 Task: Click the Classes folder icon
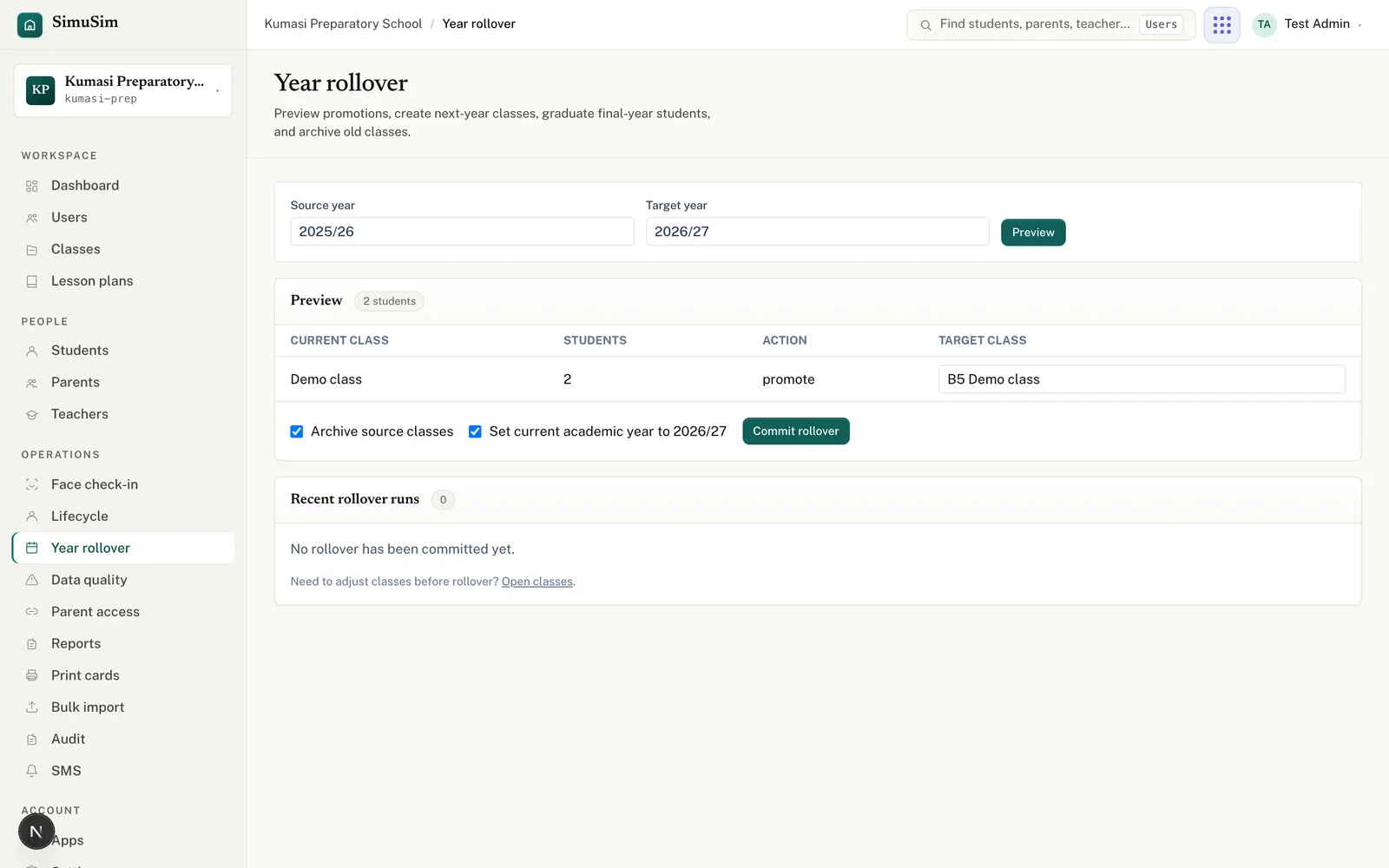click(x=32, y=250)
